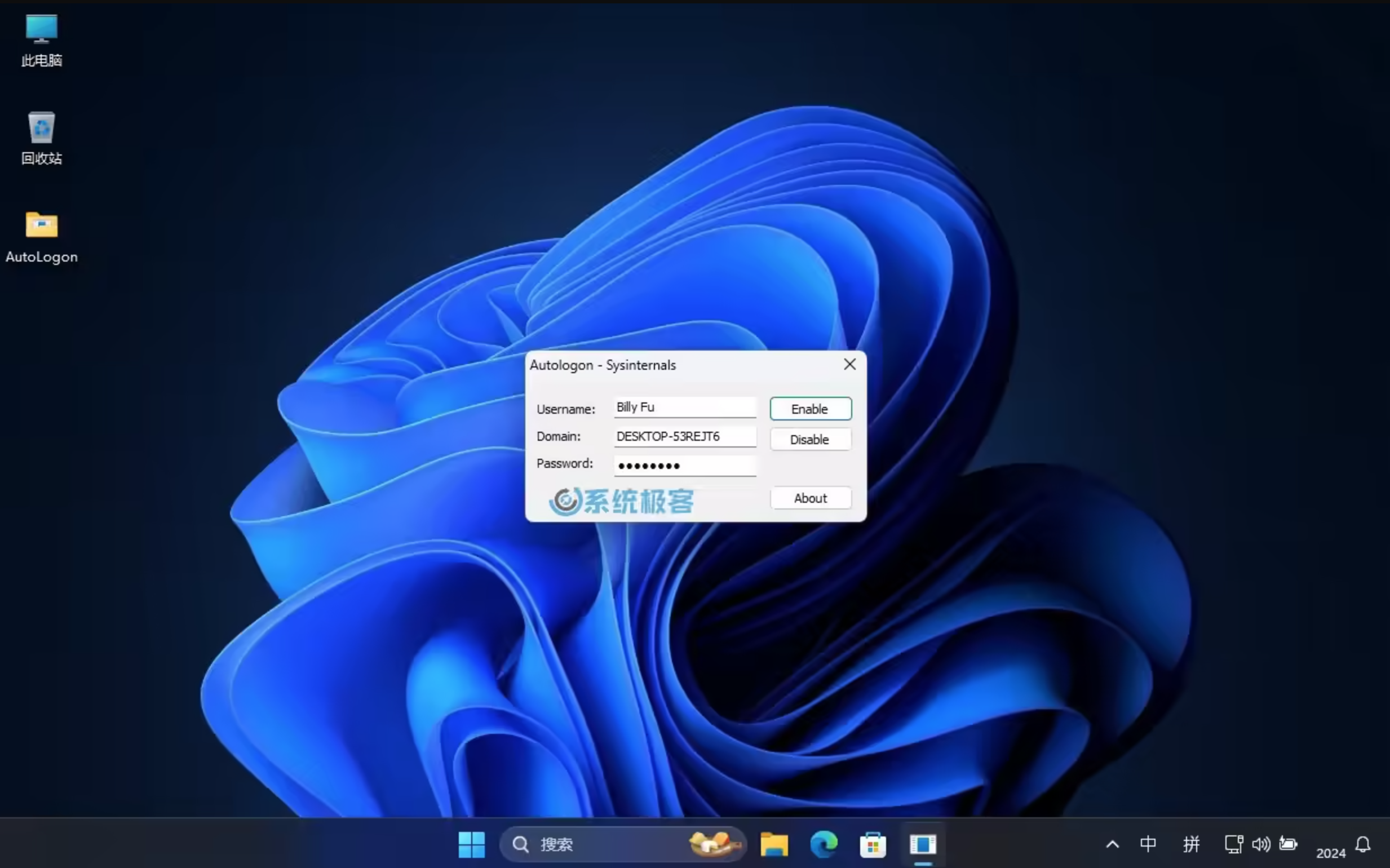Select the AutoLogon folder desktop icon

pyautogui.click(x=41, y=236)
